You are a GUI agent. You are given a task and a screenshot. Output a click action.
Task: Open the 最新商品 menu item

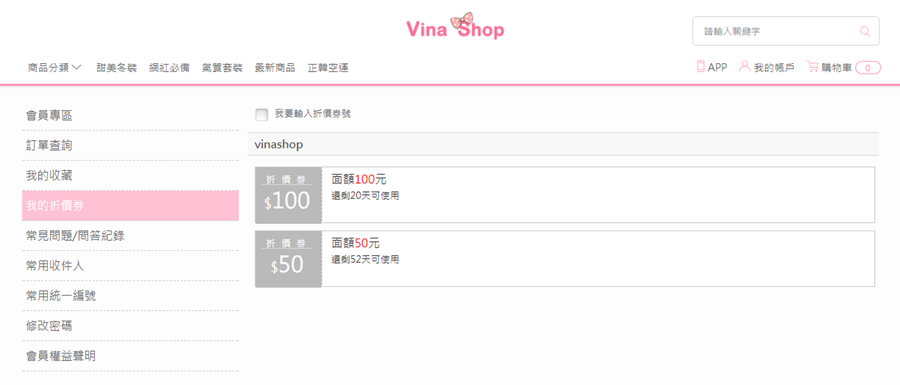pos(275,68)
